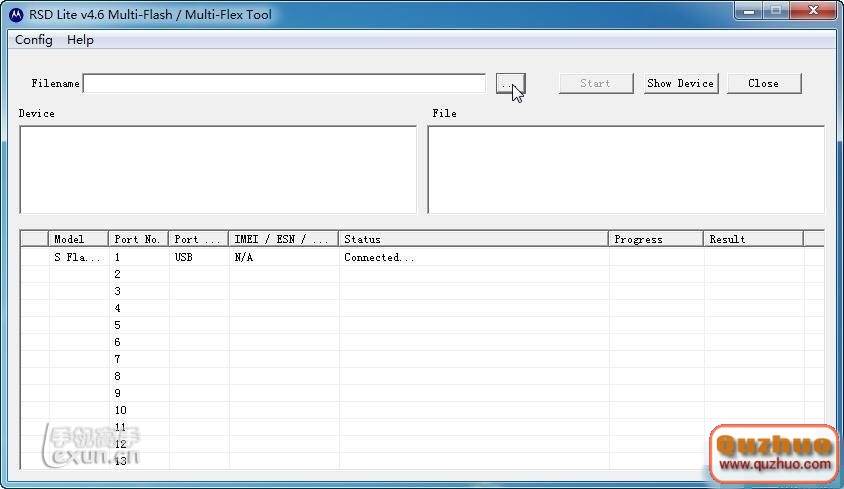Select port number 5 row

tap(422, 325)
